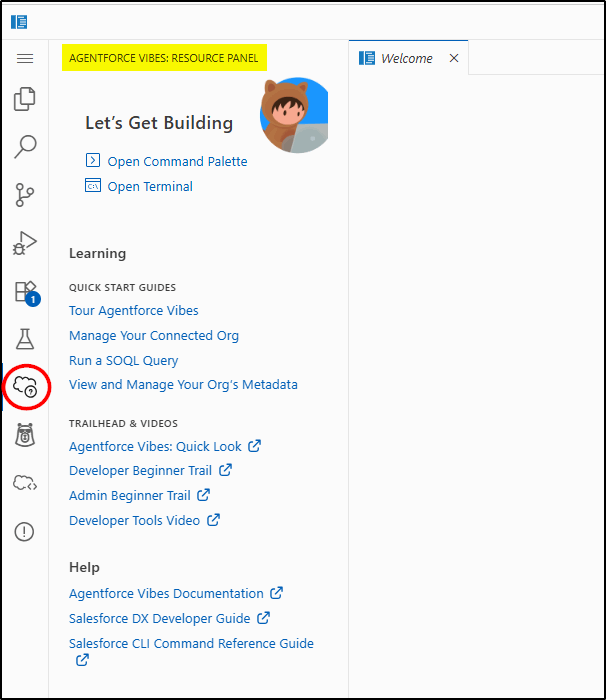Open the Testing flask icon
606x700 pixels.
tap(25, 338)
